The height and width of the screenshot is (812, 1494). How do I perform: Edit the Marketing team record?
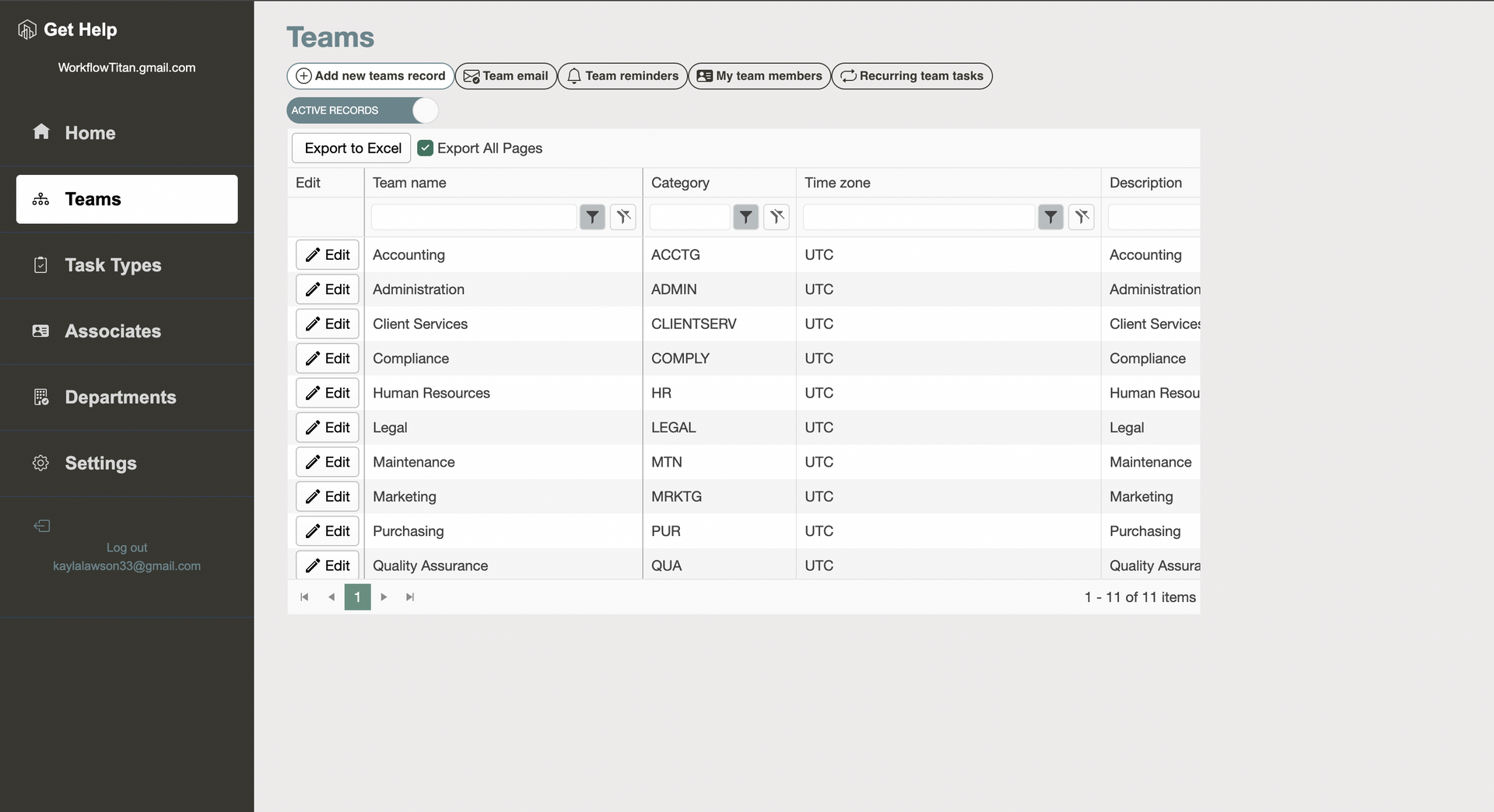click(328, 497)
